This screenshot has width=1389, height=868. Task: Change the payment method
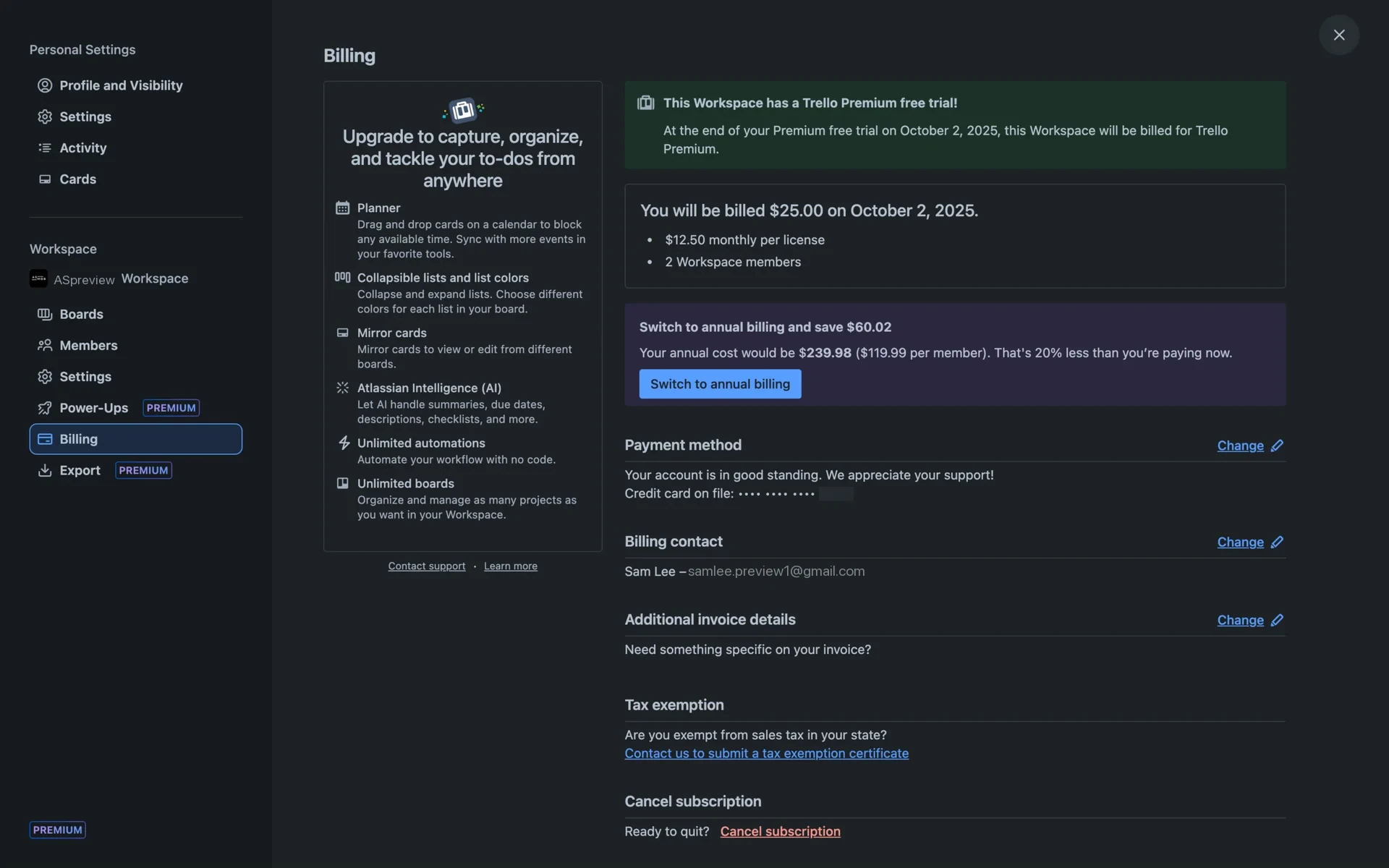tap(1240, 446)
